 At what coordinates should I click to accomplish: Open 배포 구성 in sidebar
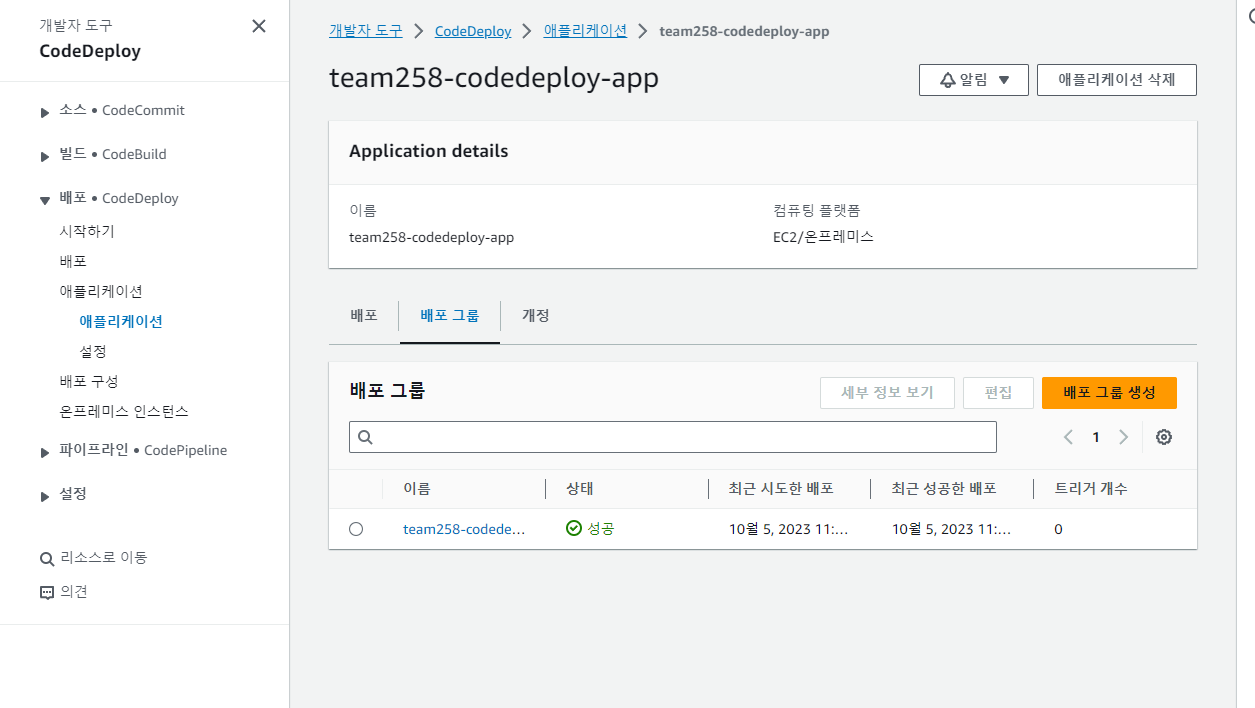tap(89, 381)
